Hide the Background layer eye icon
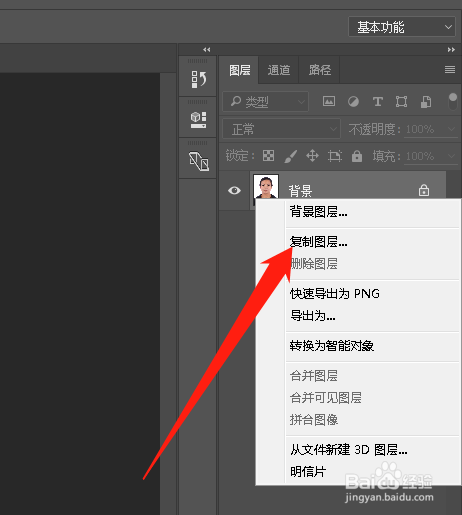This screenshot has height=515, width=462. (234, 190)
